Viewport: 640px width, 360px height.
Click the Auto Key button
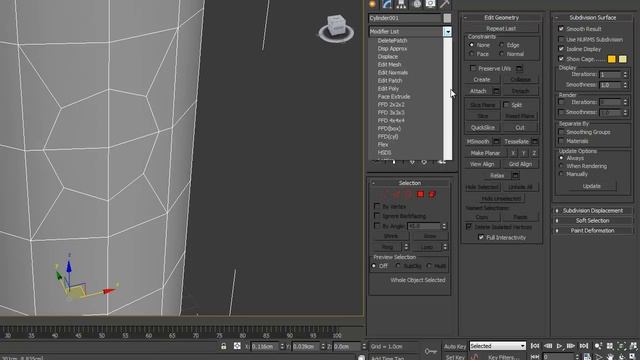tap(455, 346)
